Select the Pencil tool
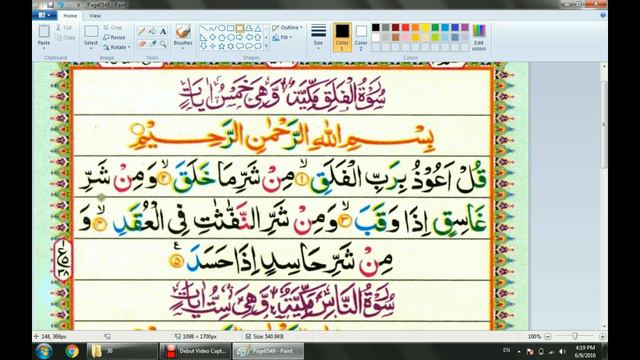Image resolution: width=640 pixels, height=360 pixels. tap(141, 31)
